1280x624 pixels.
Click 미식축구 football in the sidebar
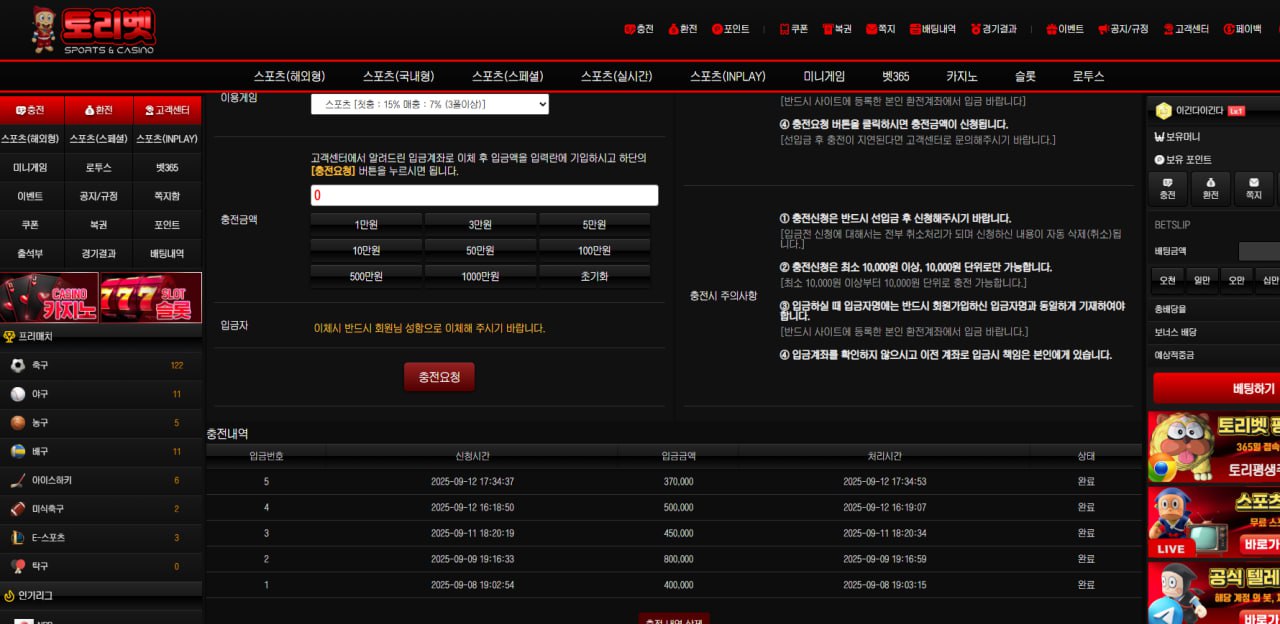coord(18,509)
